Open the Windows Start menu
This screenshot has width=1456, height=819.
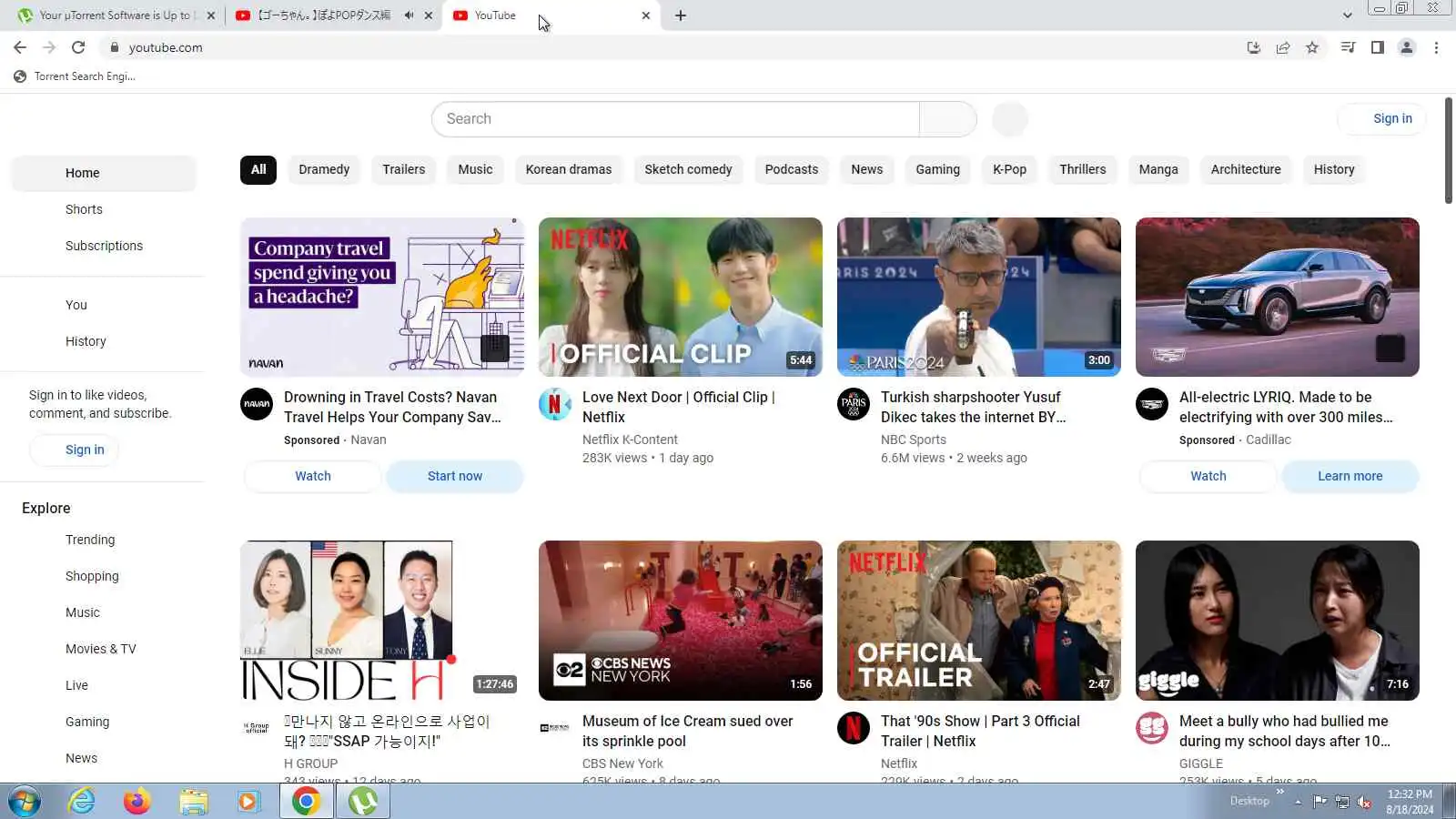25,802
